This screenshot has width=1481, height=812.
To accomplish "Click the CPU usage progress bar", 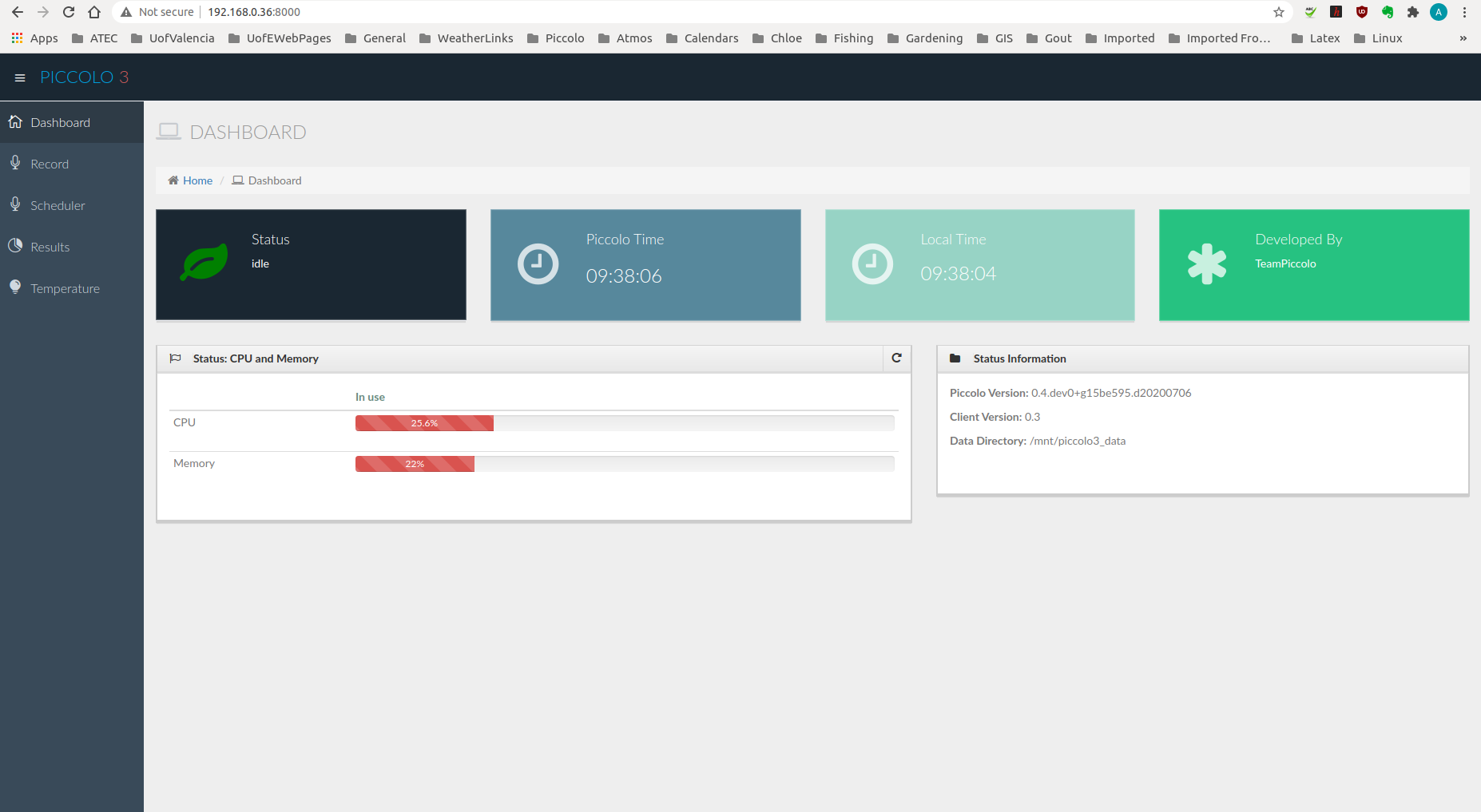I will click(424, 423).
